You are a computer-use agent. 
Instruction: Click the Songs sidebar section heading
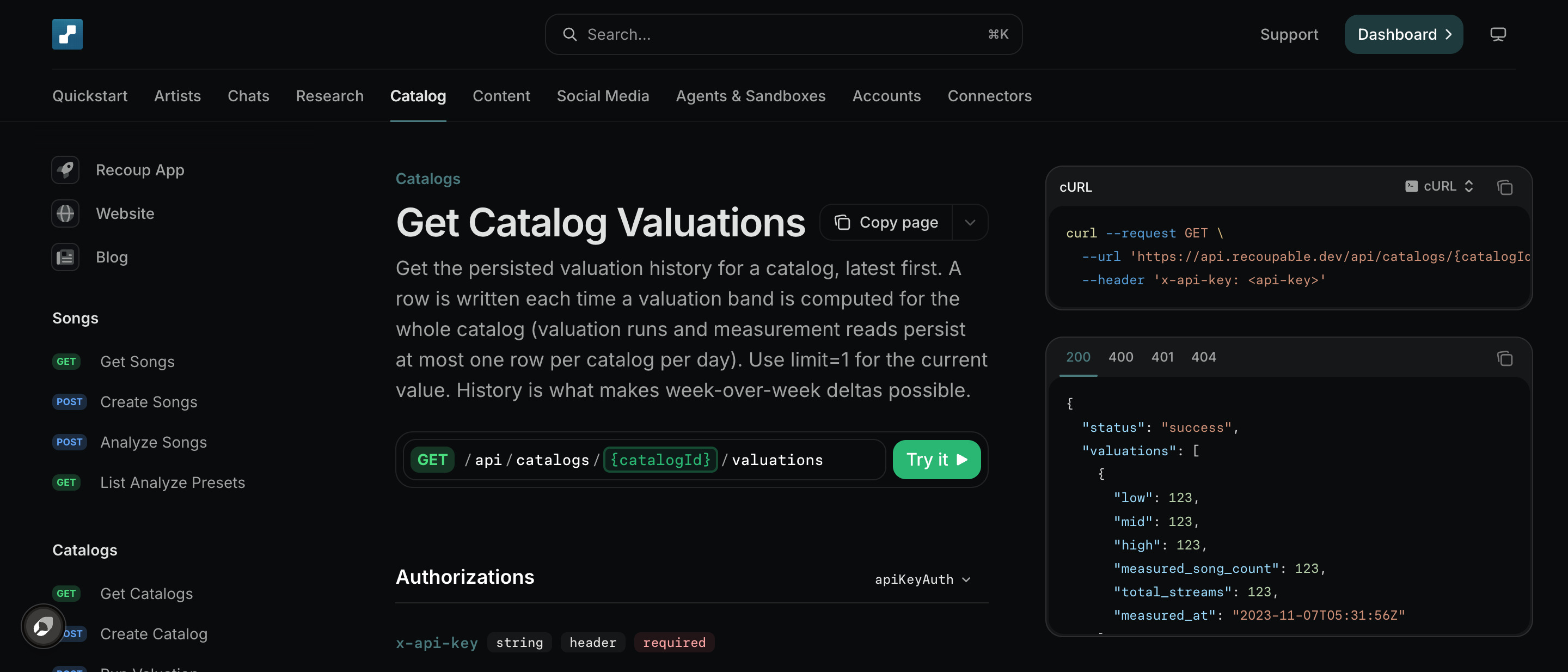[x=76, y=317]
